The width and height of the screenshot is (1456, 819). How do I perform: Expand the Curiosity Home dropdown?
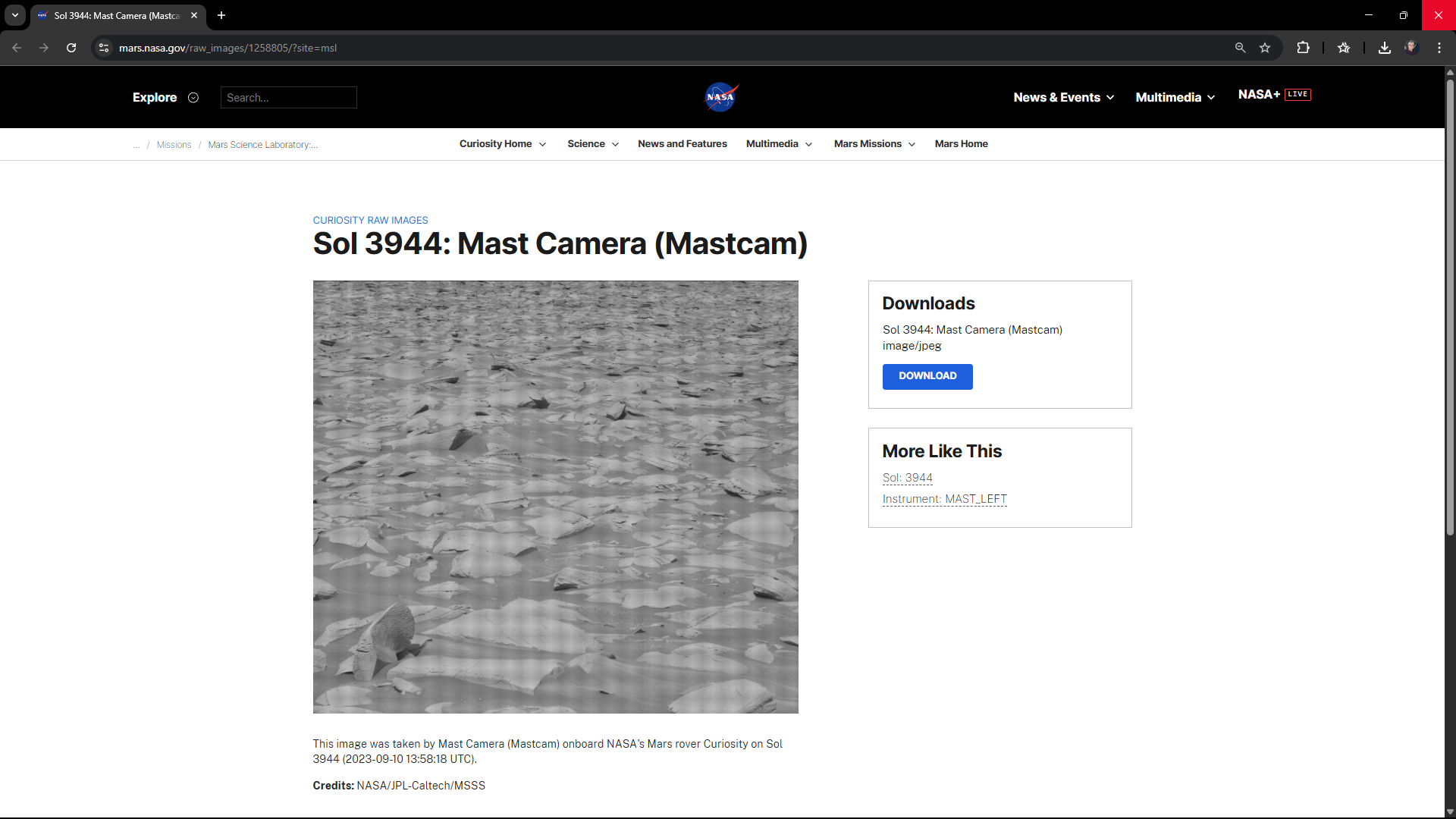coord(502,144)
